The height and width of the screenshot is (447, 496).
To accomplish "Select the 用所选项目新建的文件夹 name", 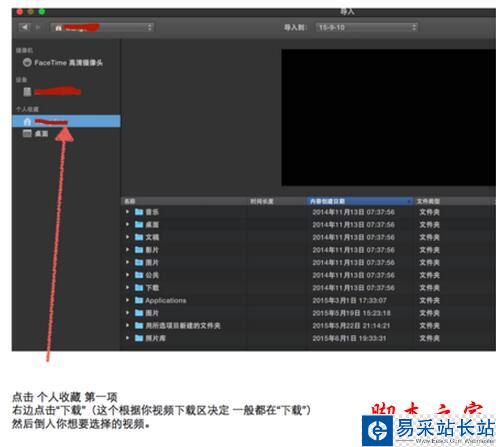I will tap(183, 326).
